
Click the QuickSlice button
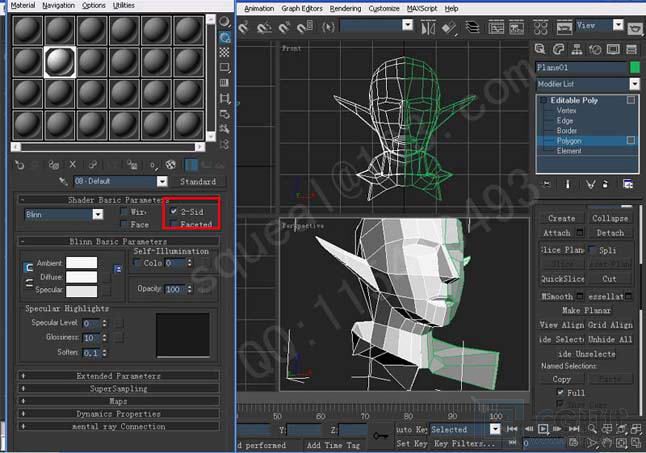click(x=562, y=279)
